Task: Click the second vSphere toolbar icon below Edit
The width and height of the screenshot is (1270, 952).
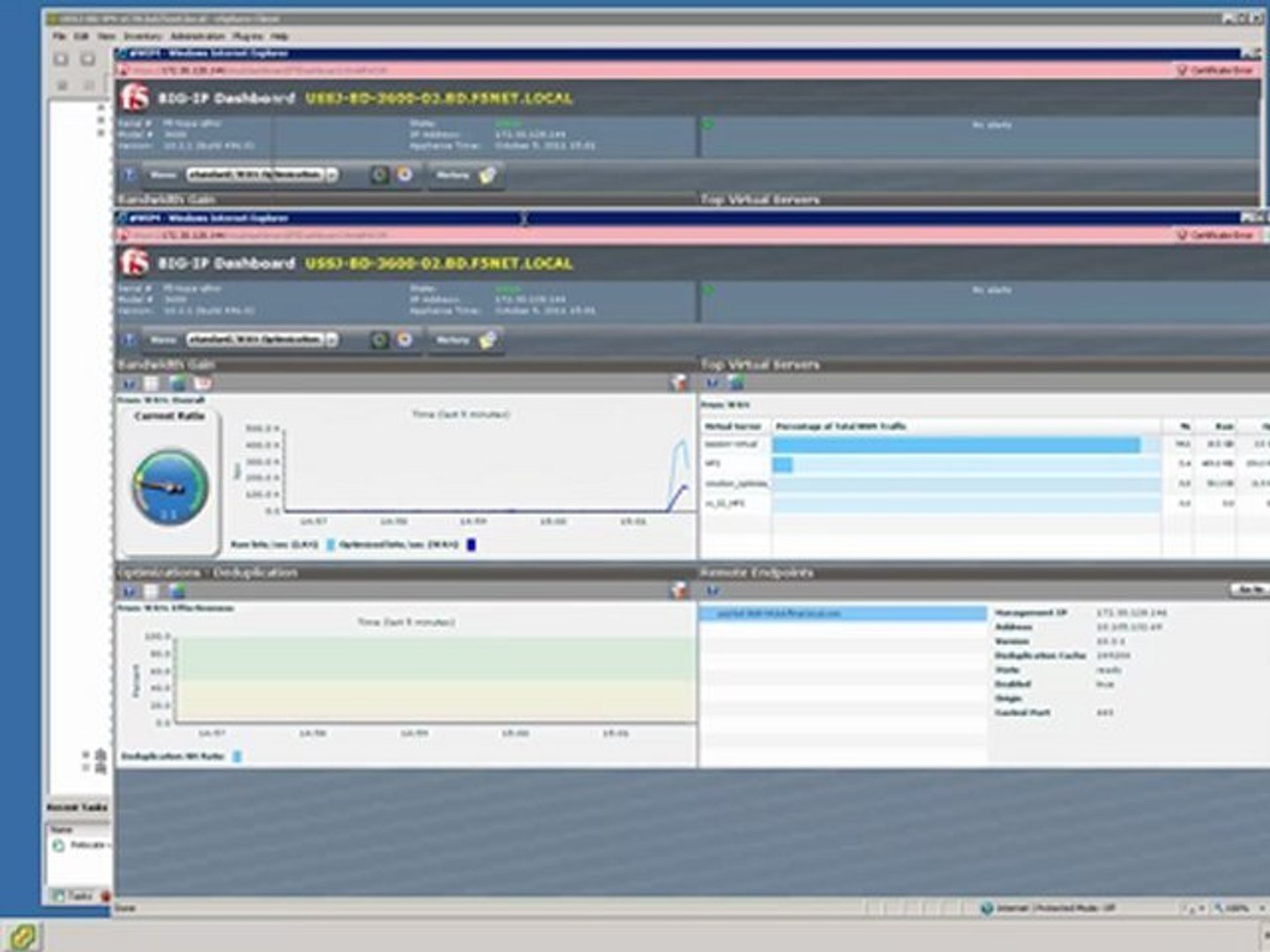Action: (x=87, y=59)
